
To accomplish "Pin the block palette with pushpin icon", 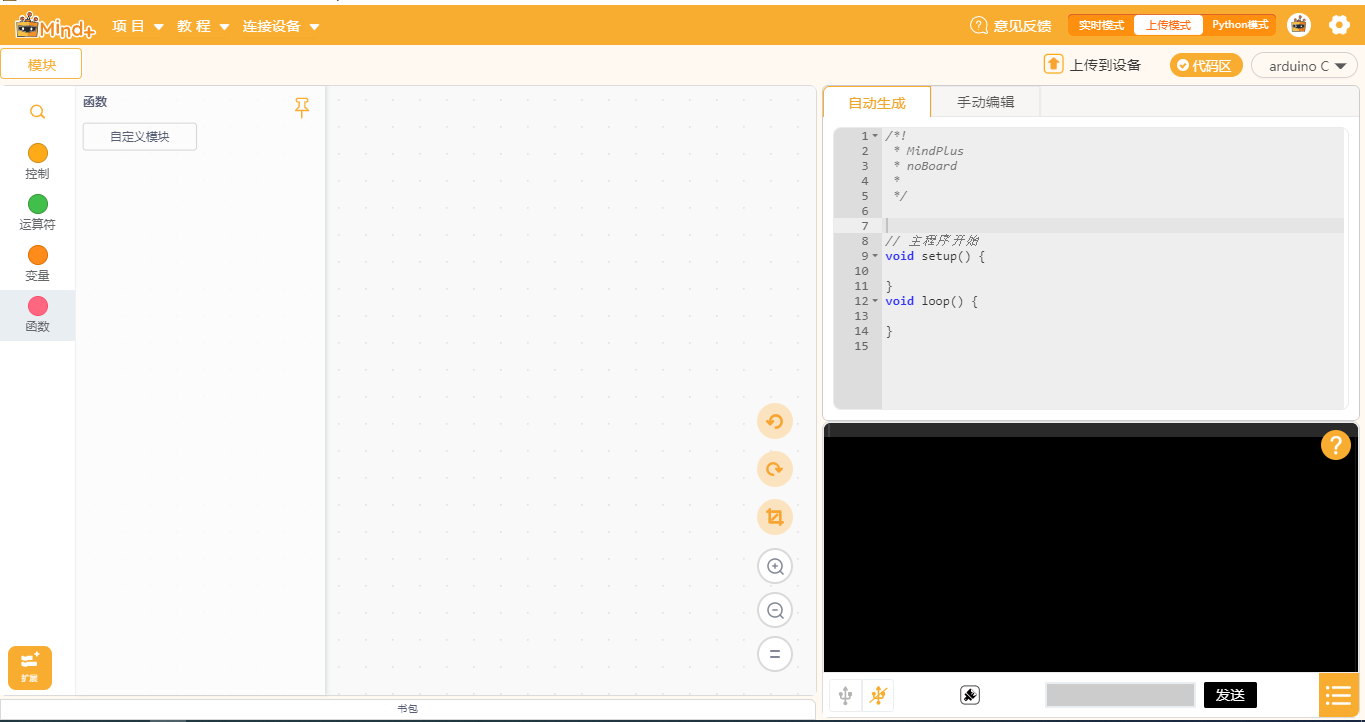I will tap(302, 108).
